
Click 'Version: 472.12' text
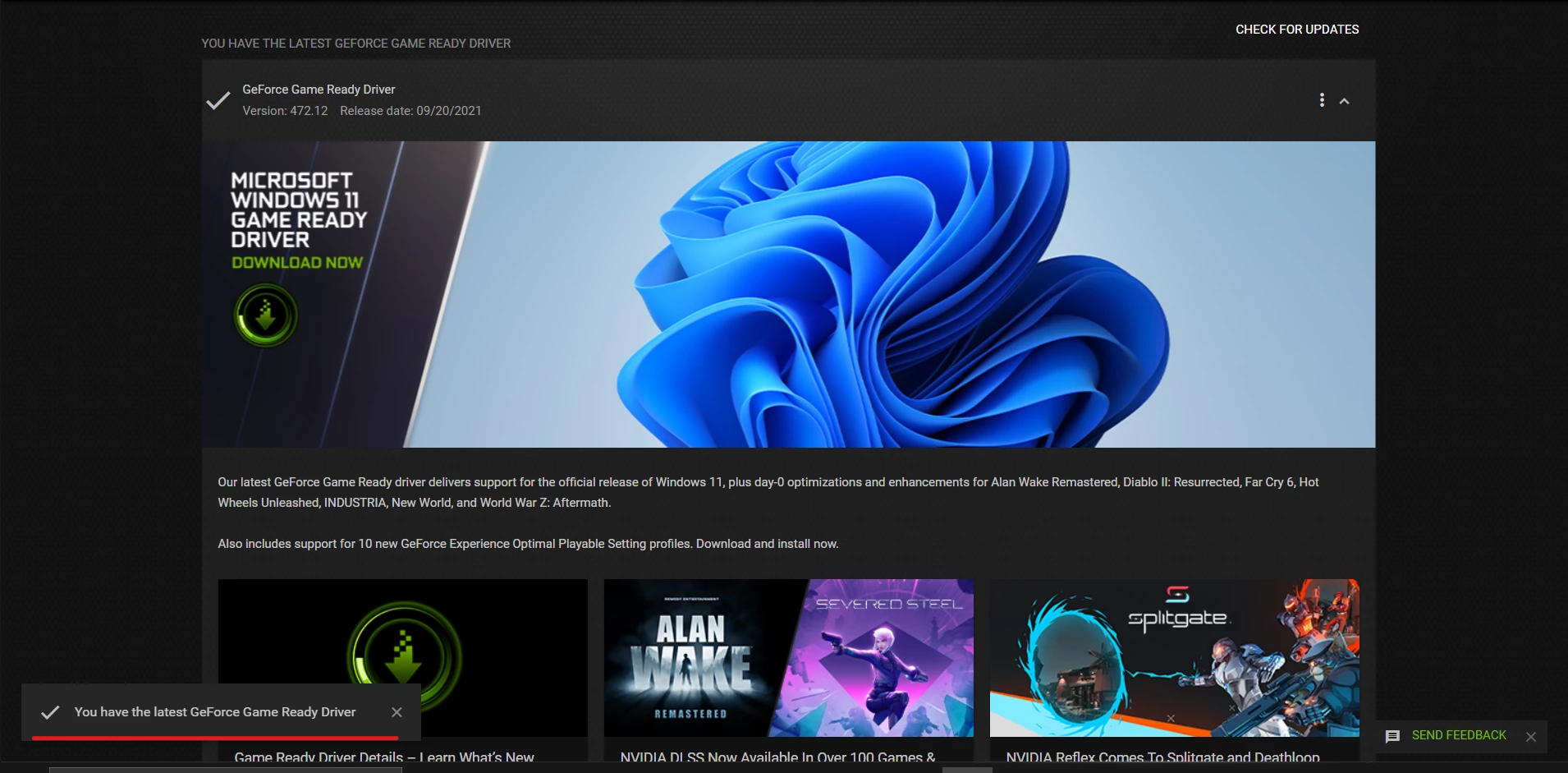pos(285,111)
